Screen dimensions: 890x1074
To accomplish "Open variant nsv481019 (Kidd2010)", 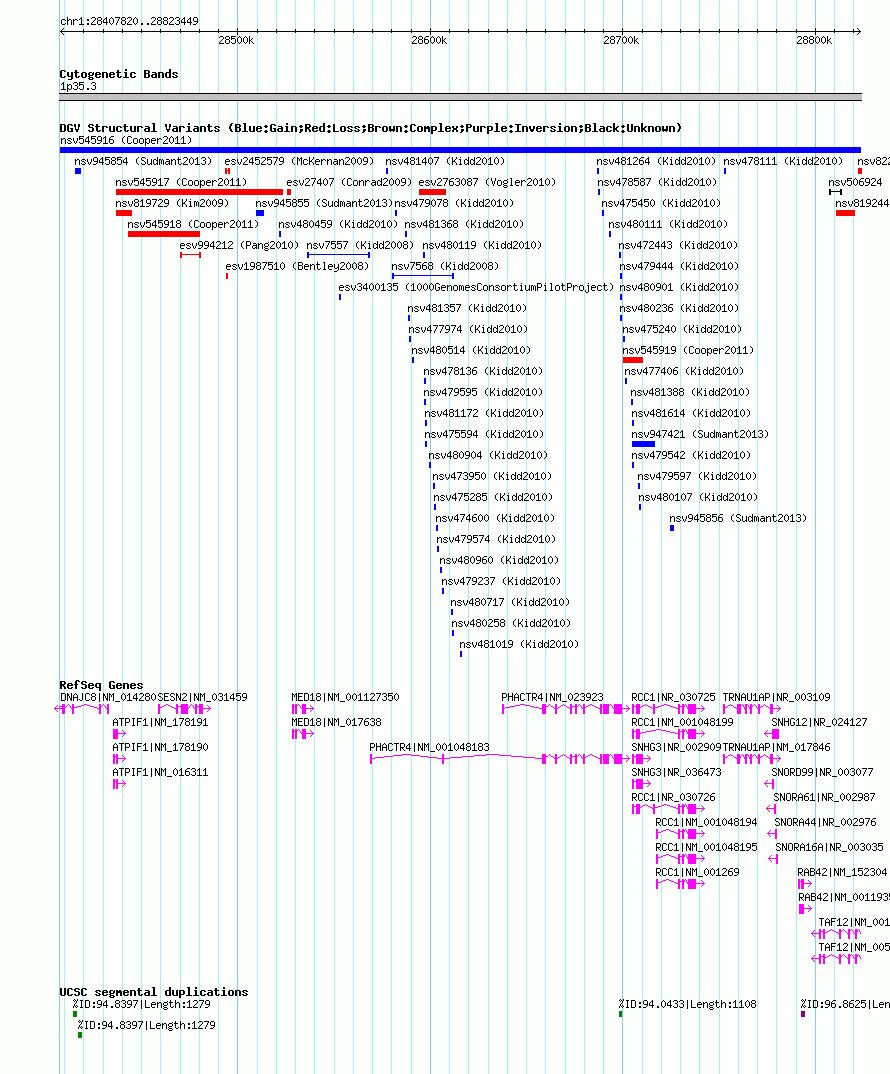I will point(519,645).
